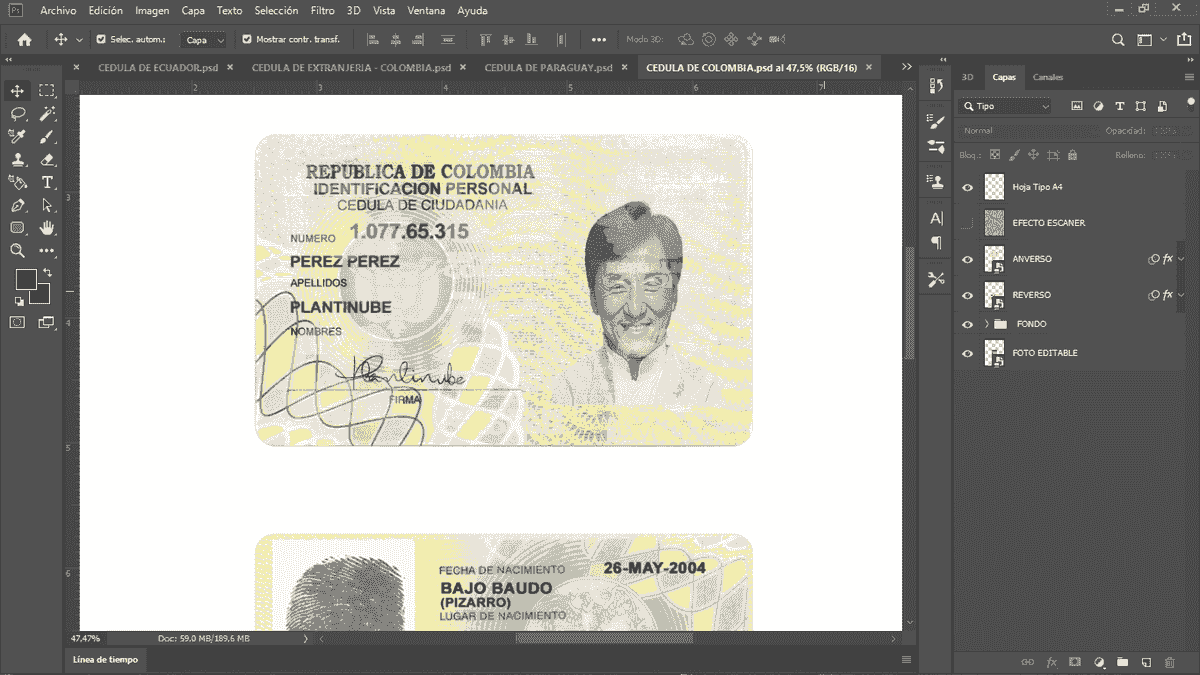
Task: Activate the Type tool
Action: tap(46, 180)
